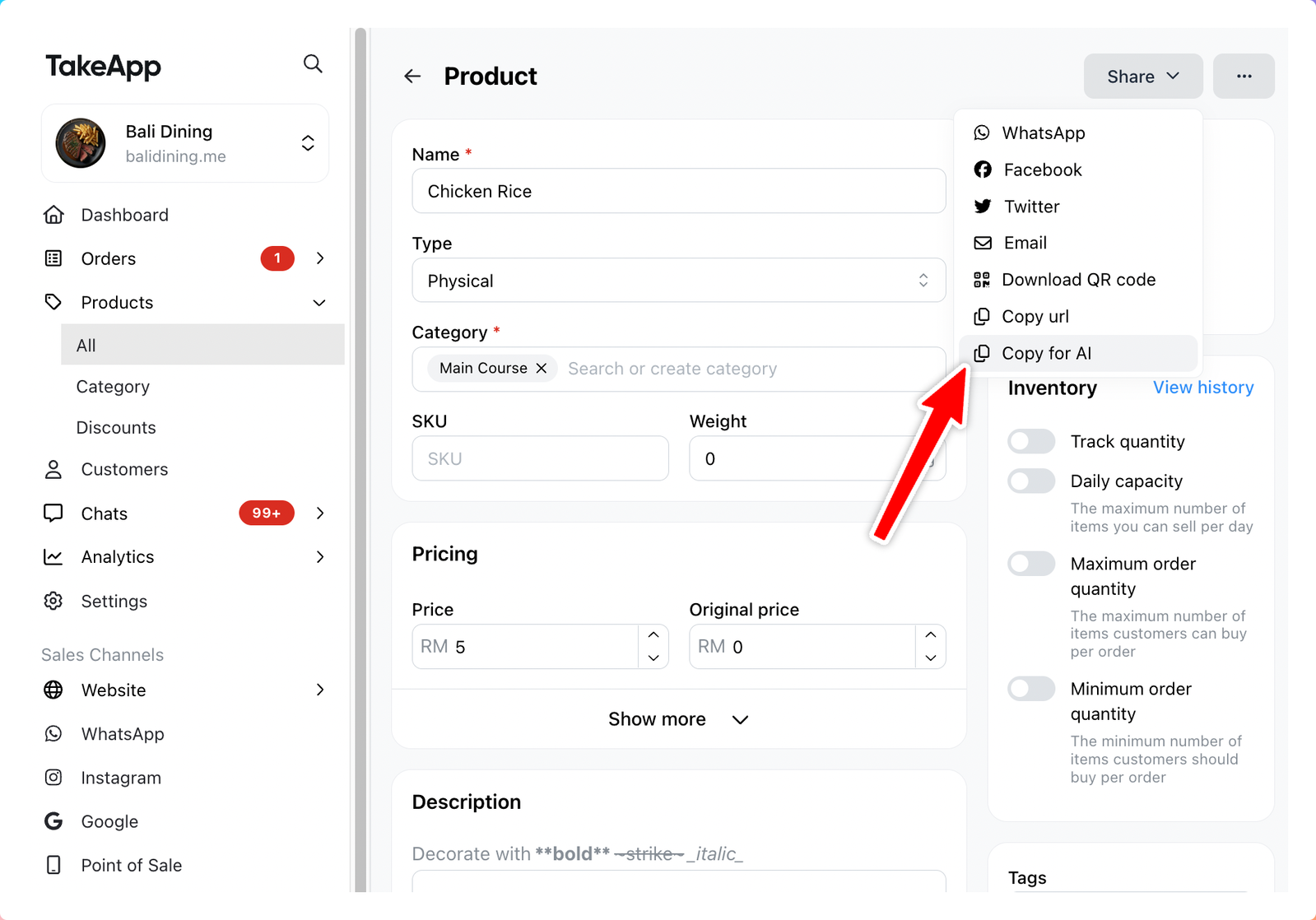Viewport: 1316px width, 920px height.
Task: Open the three-dots more options button
Action: pos(1244,77)
